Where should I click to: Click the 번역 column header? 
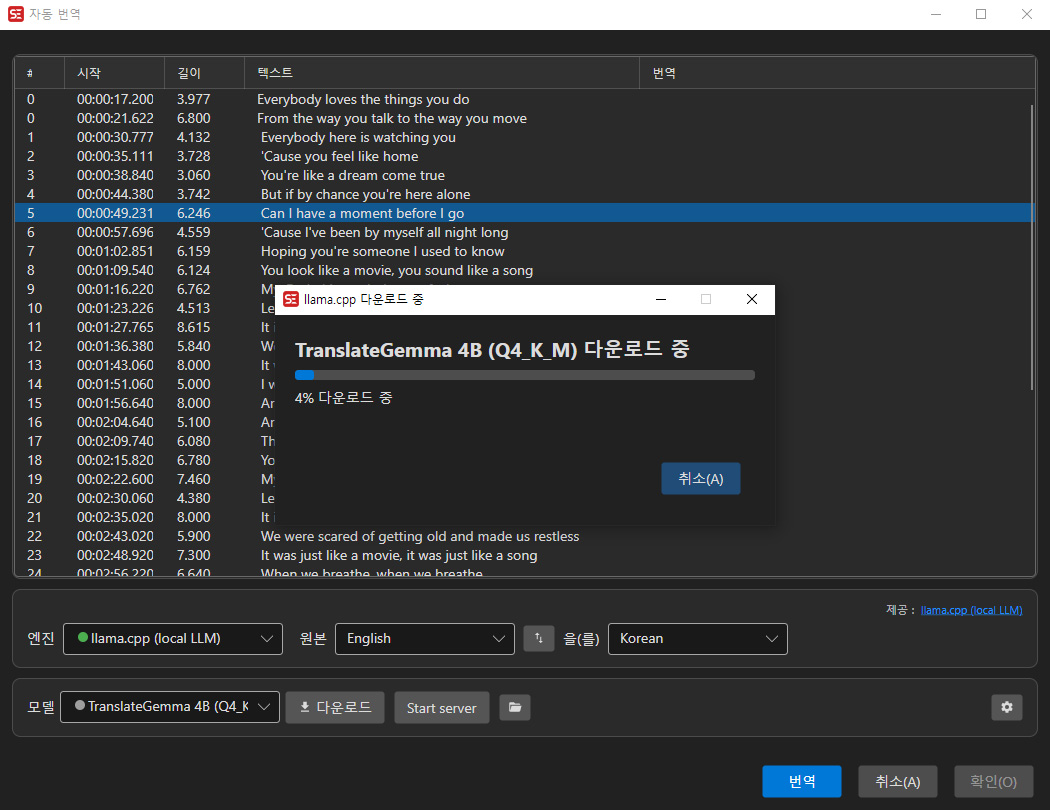pyautogui.click(x=837, y=73)
